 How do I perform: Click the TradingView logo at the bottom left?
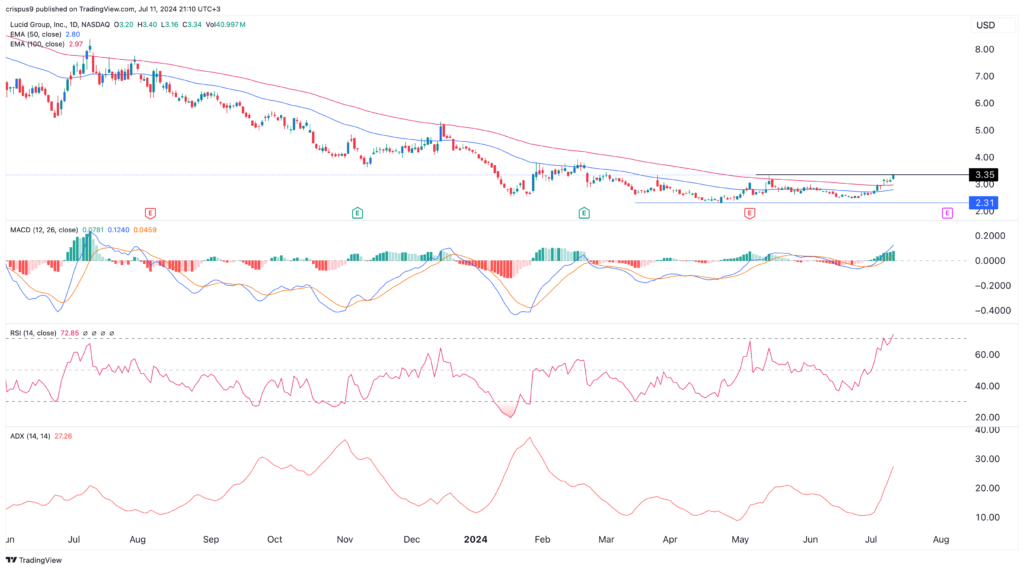point(34,560)
